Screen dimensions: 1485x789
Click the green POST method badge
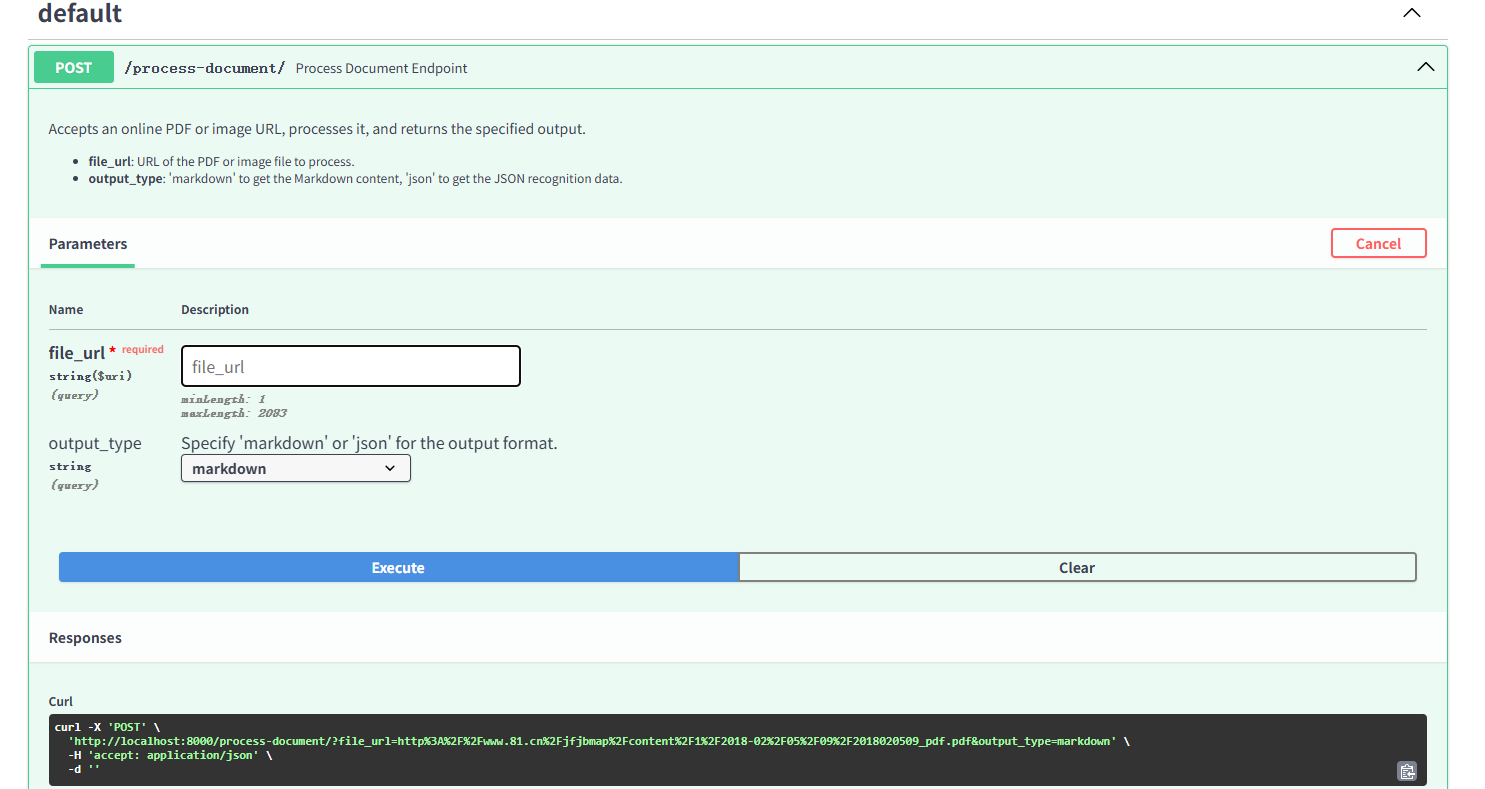pyautogui.click(x=74, y=67)
